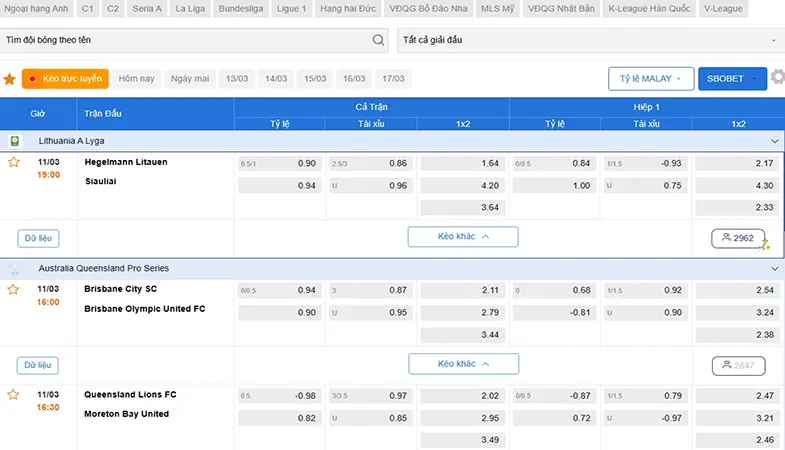Open the settings gear icon

[777, 77]
